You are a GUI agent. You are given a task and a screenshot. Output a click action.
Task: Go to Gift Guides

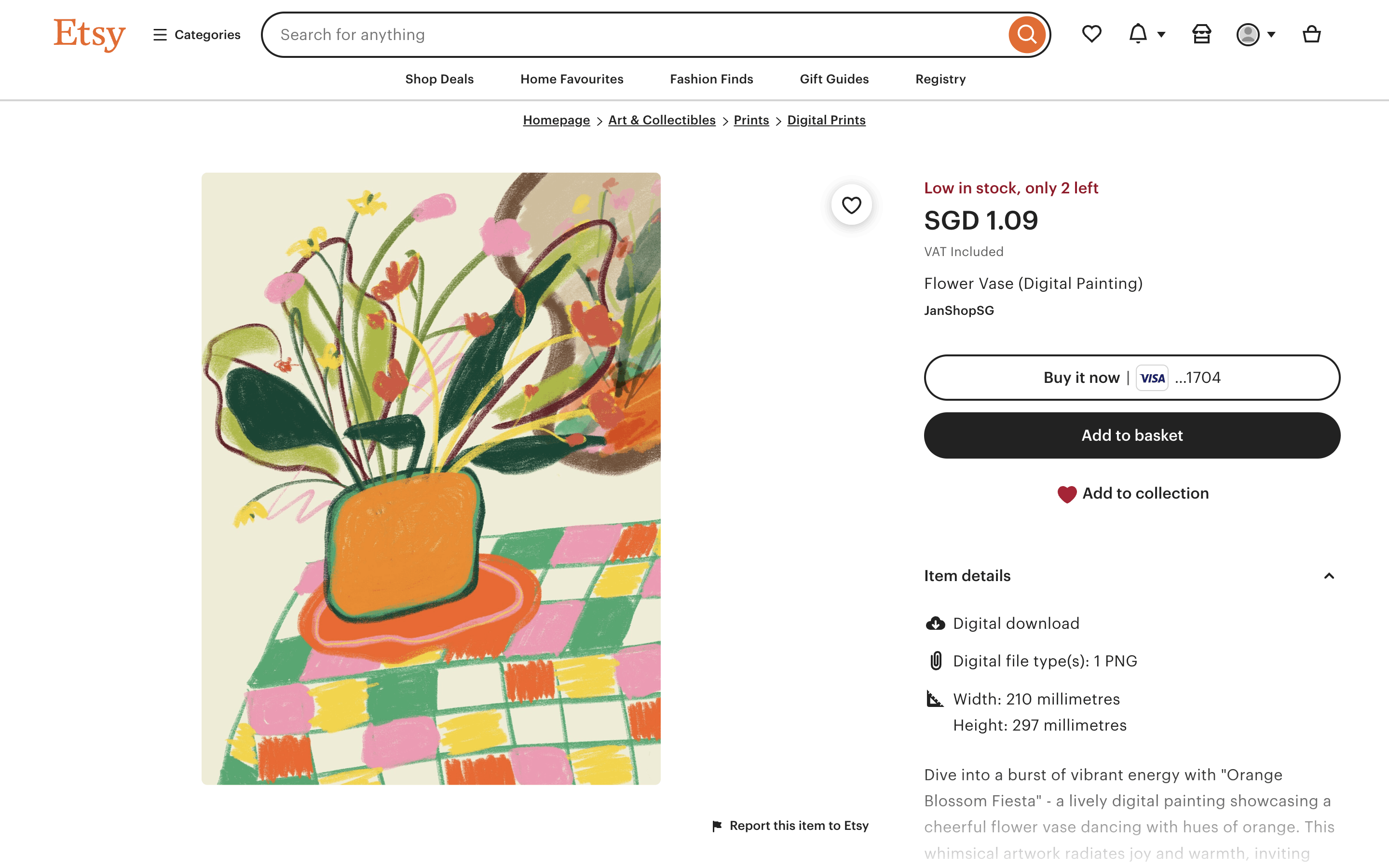tap(834, 79)
